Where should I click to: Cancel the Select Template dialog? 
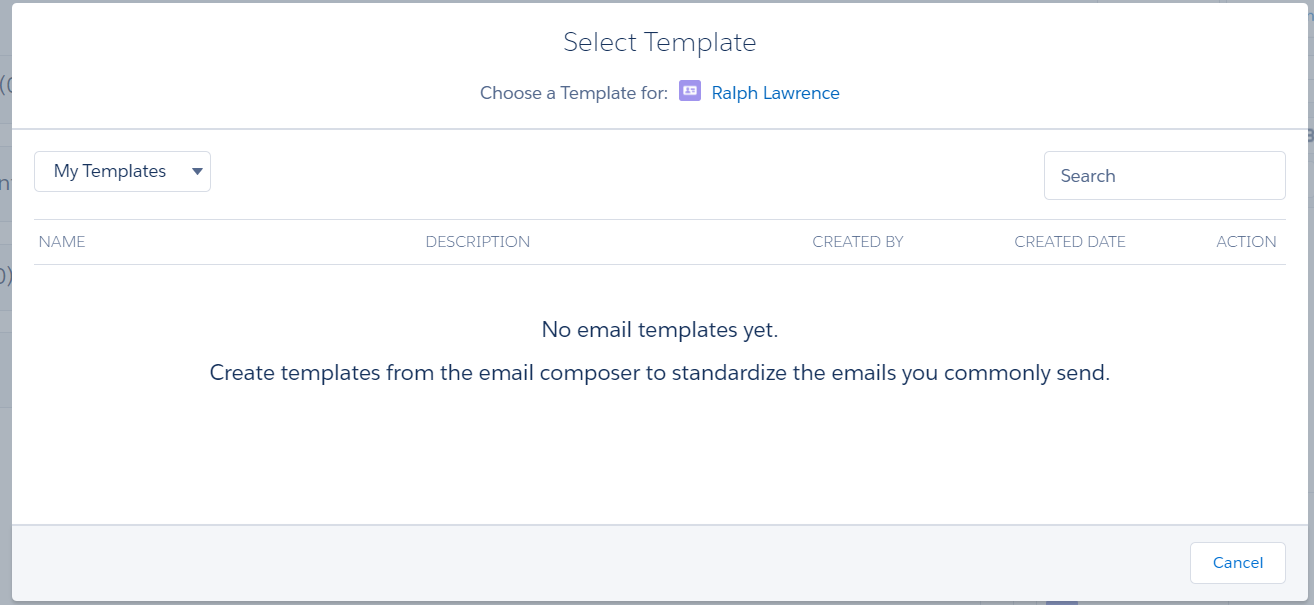tap(1237, 563)
